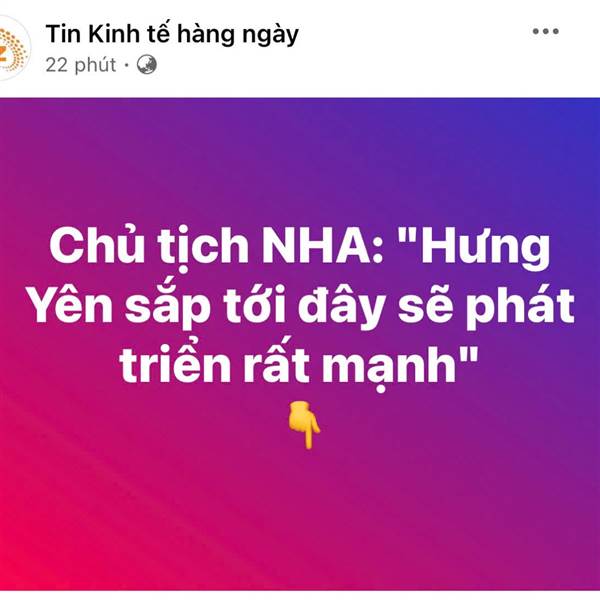This screenshot has height=600, width=600.
Task: Click the word Chủ at headline start
Action: 97,245
